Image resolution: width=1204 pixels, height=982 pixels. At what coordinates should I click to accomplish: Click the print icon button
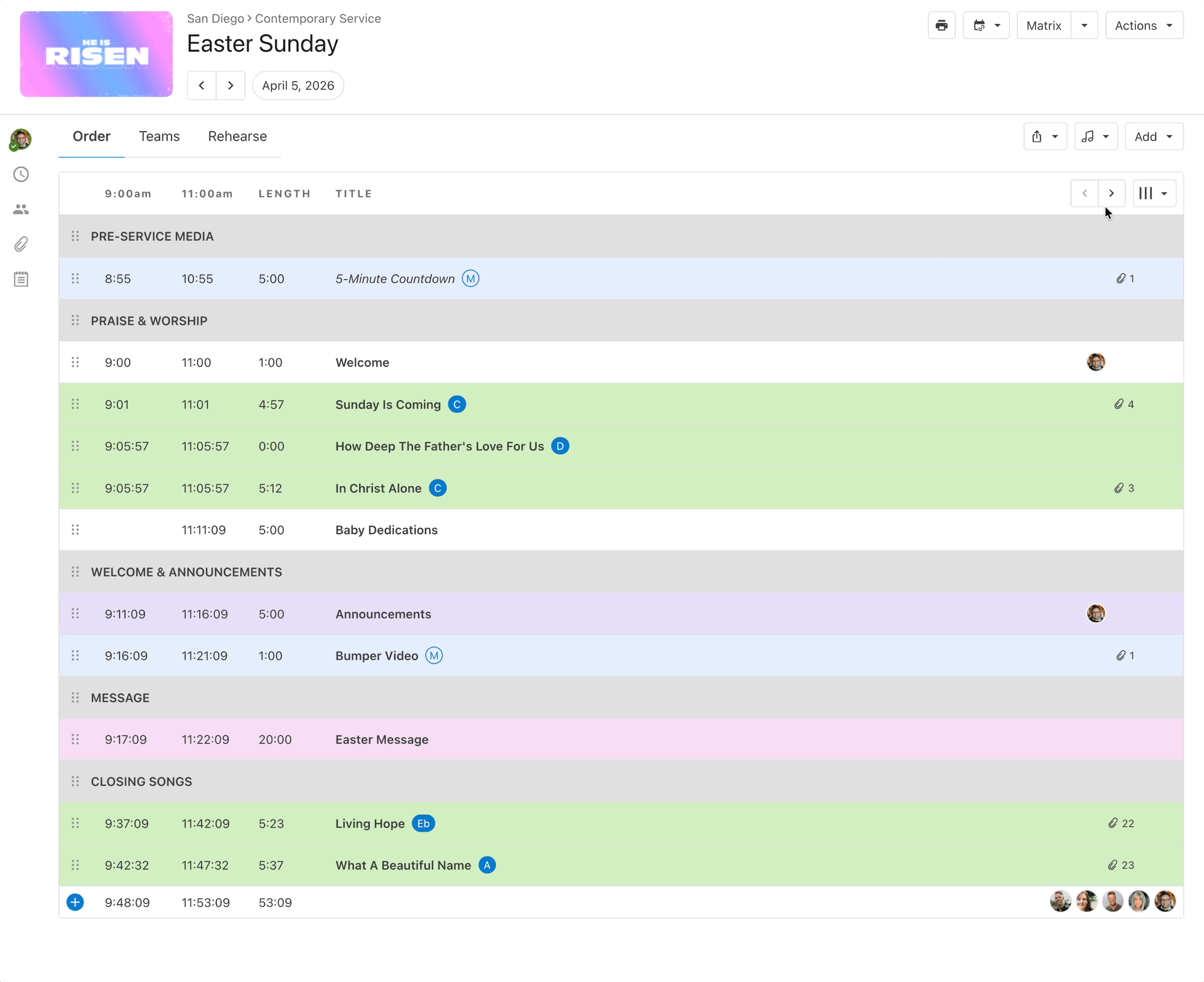click(x=942, y=25)
